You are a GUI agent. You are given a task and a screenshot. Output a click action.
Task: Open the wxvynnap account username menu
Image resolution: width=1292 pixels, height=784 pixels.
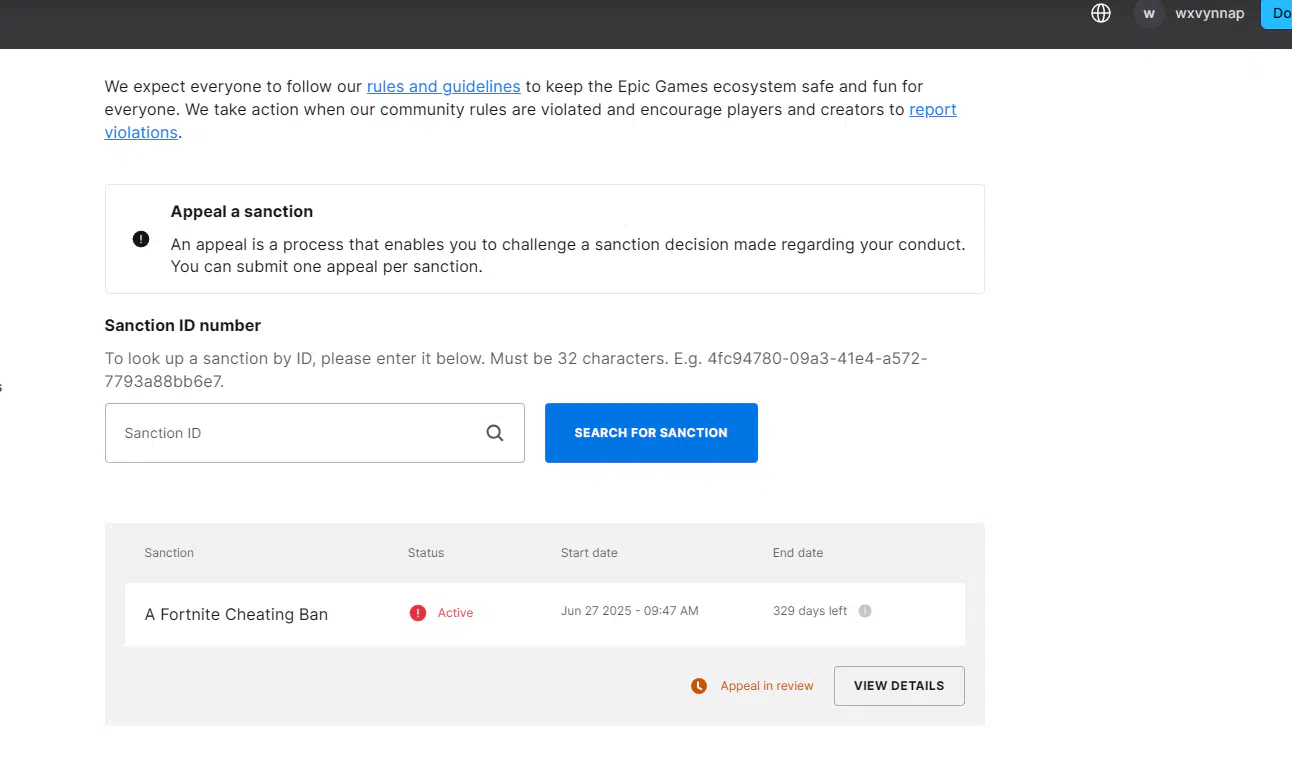(x=1210, y=14)
